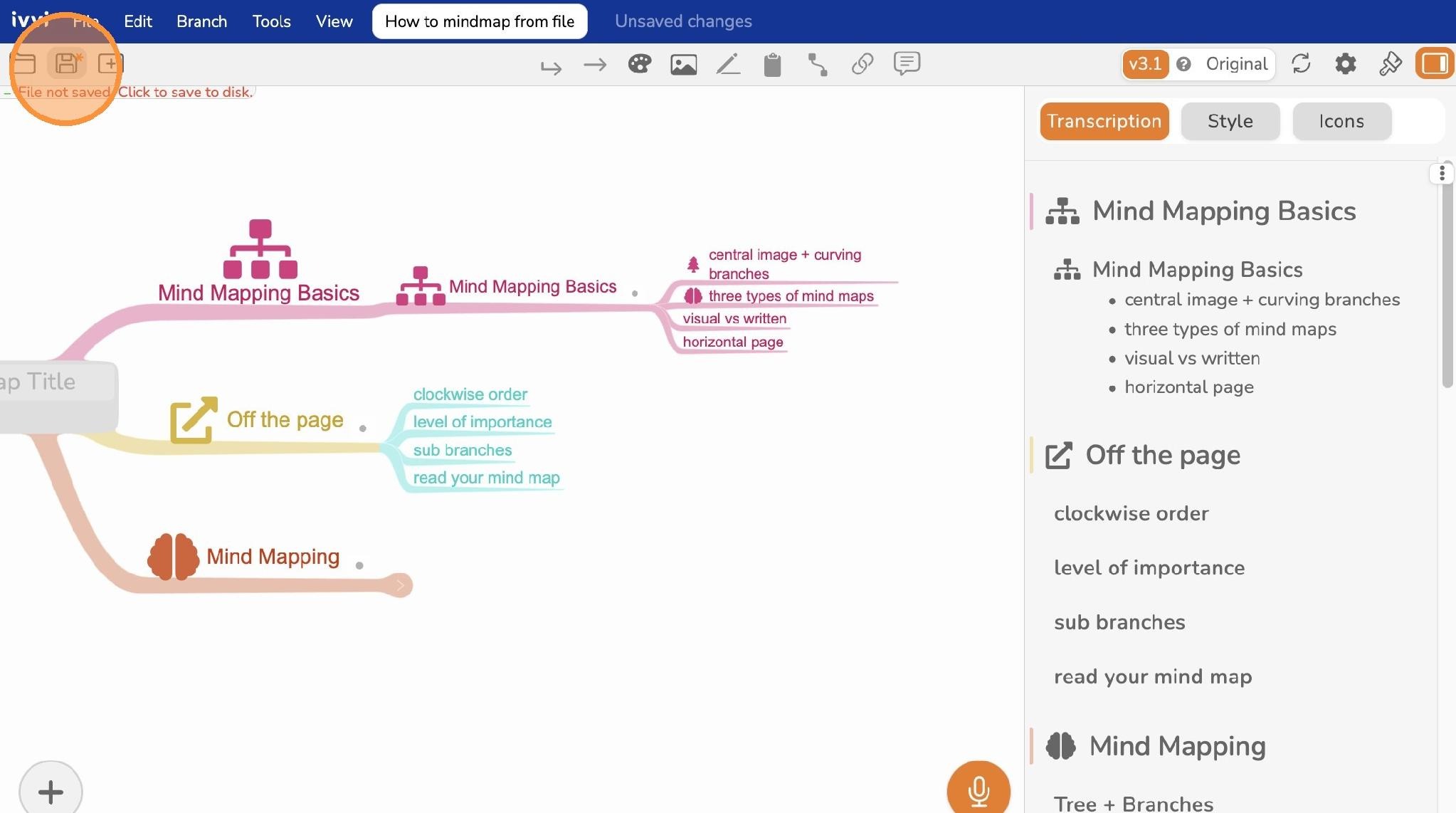The height and width of the screenshot is (813, 1456).
Task: Open the comment note icon
Action: click(x=907, y=64)
